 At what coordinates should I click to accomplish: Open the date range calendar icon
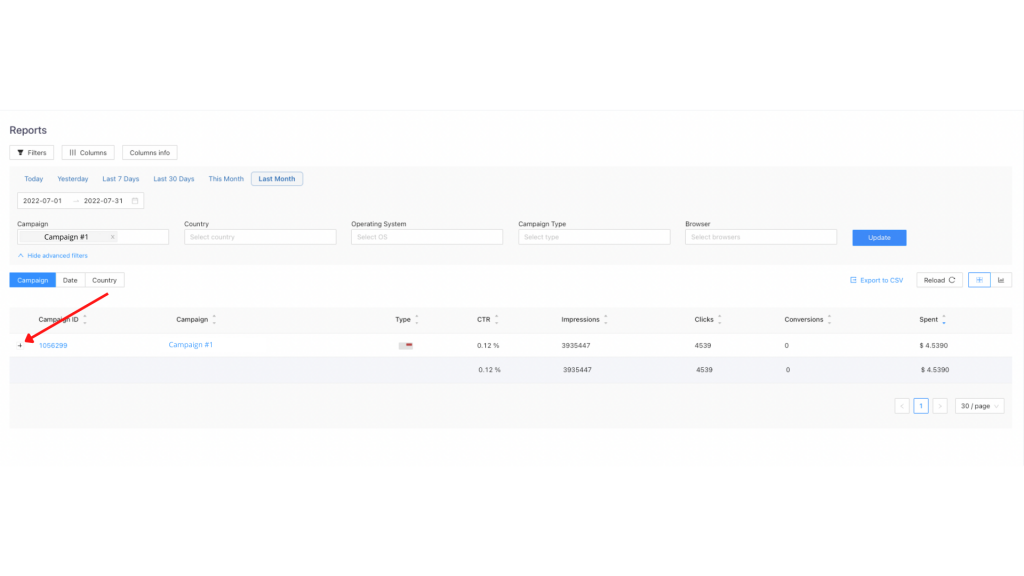coord(136,200)
